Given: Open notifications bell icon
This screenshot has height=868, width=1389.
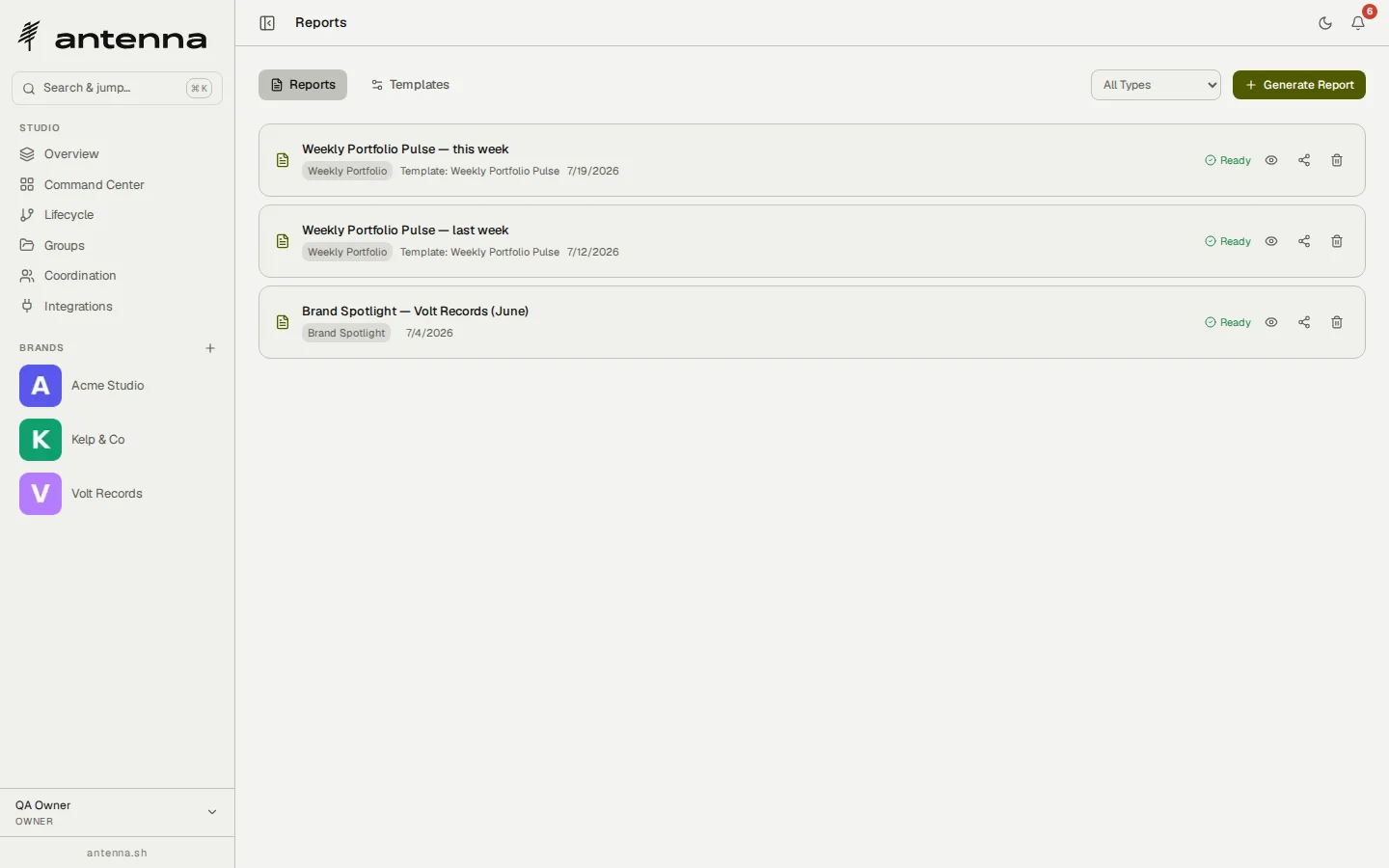Looking at the screenshot, I should 1358,23.
